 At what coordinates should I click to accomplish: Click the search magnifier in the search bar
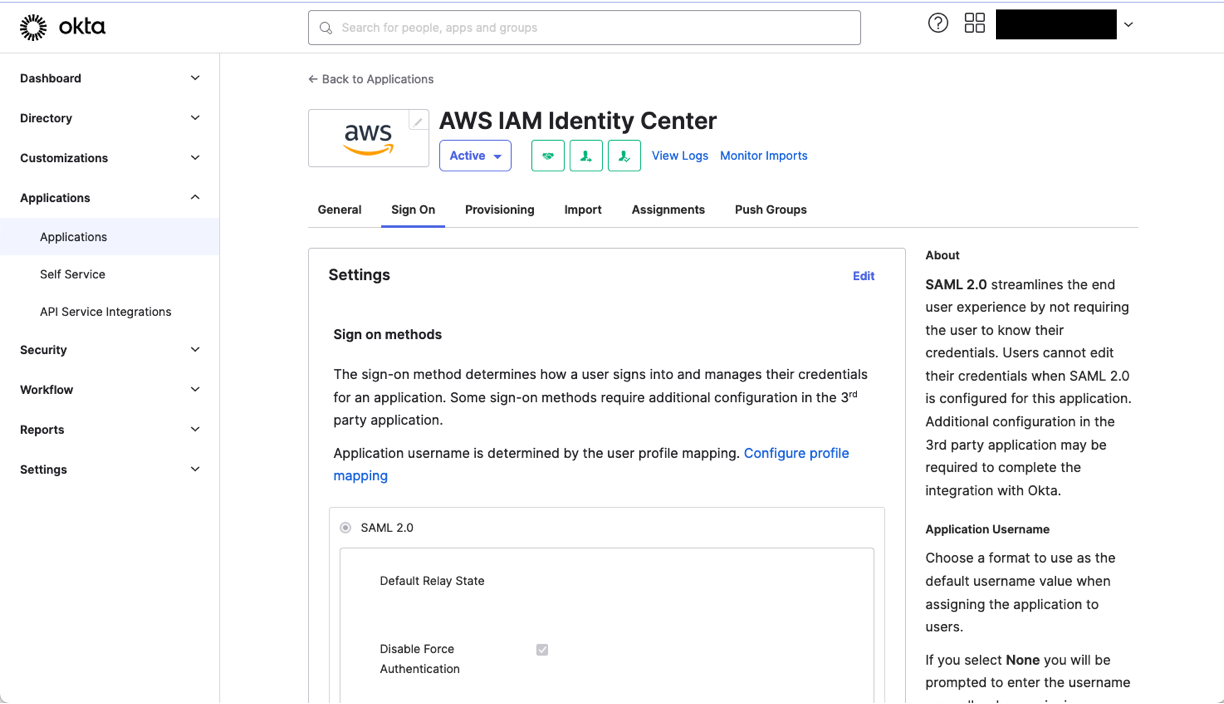pyautogui.click(x=325, y=28)
